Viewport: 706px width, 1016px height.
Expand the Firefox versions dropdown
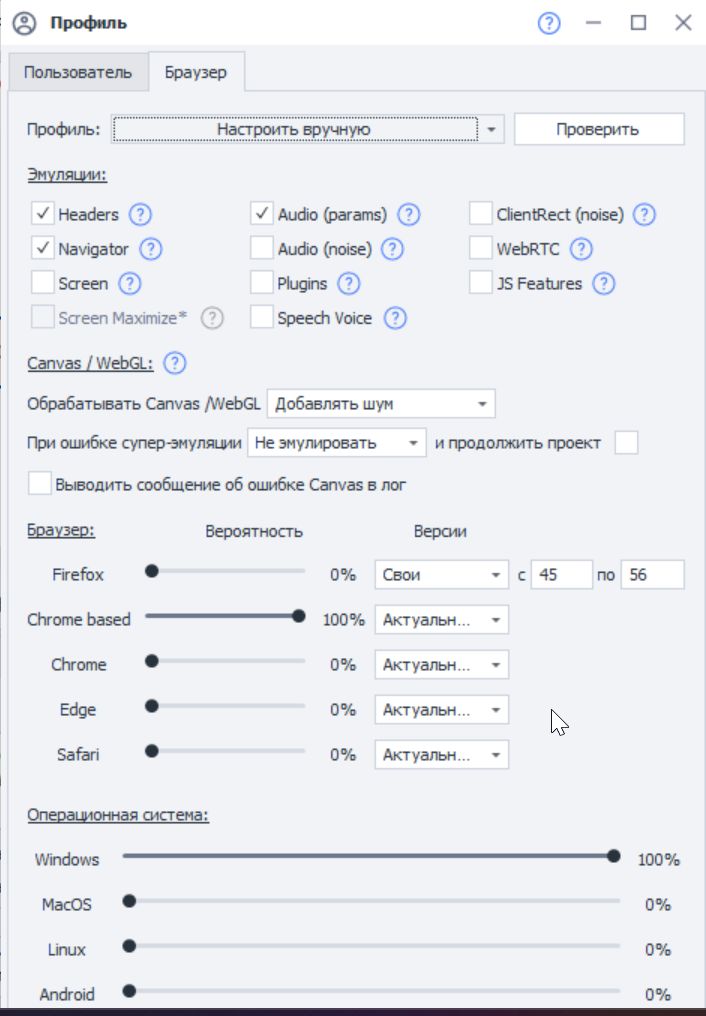click(x=441, y=575)
